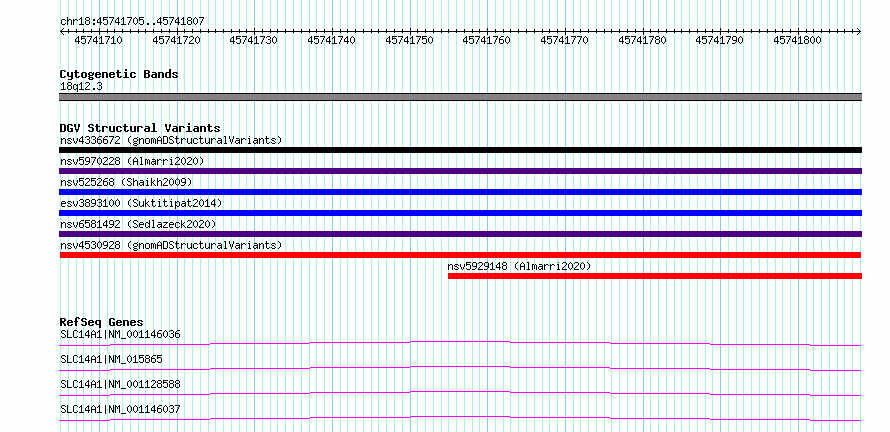Open variant label esv3893100 (Suktitipat2014)
Image resolution: width=890 pixels, height=432 pixels.
141,203
